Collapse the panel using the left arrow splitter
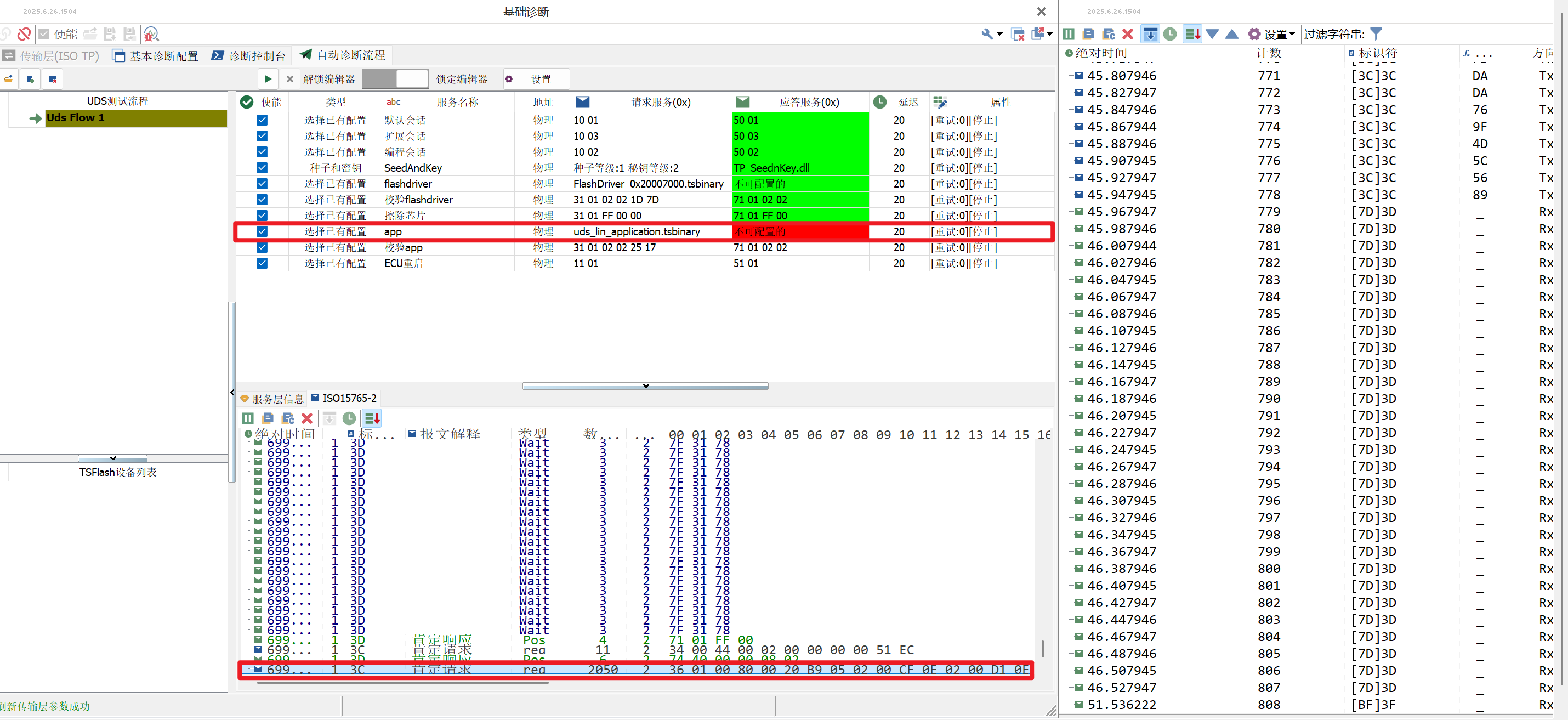This screenshot has height=720, width=1568. point(232,393)
